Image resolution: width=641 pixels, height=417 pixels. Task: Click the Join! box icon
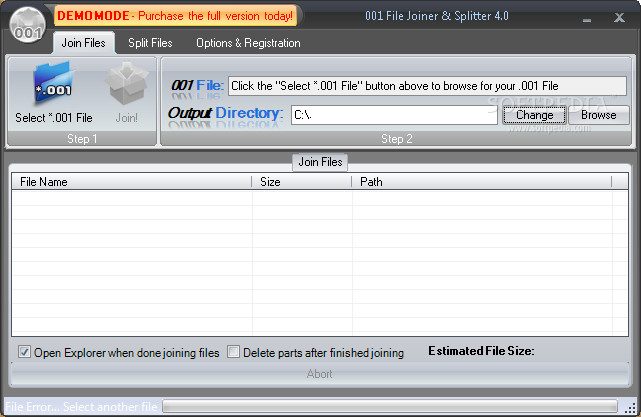click(x=127, y=84)
